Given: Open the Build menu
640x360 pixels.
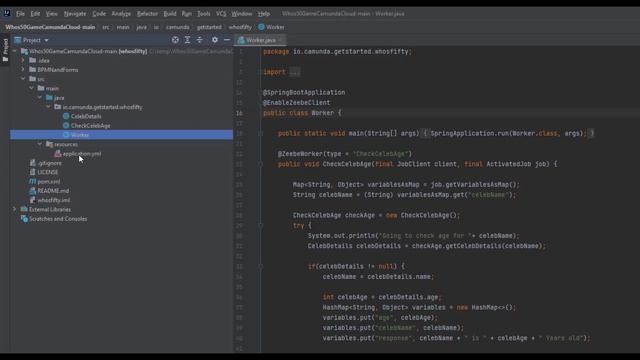Looking at the screenshot, I should click(170, 13).
